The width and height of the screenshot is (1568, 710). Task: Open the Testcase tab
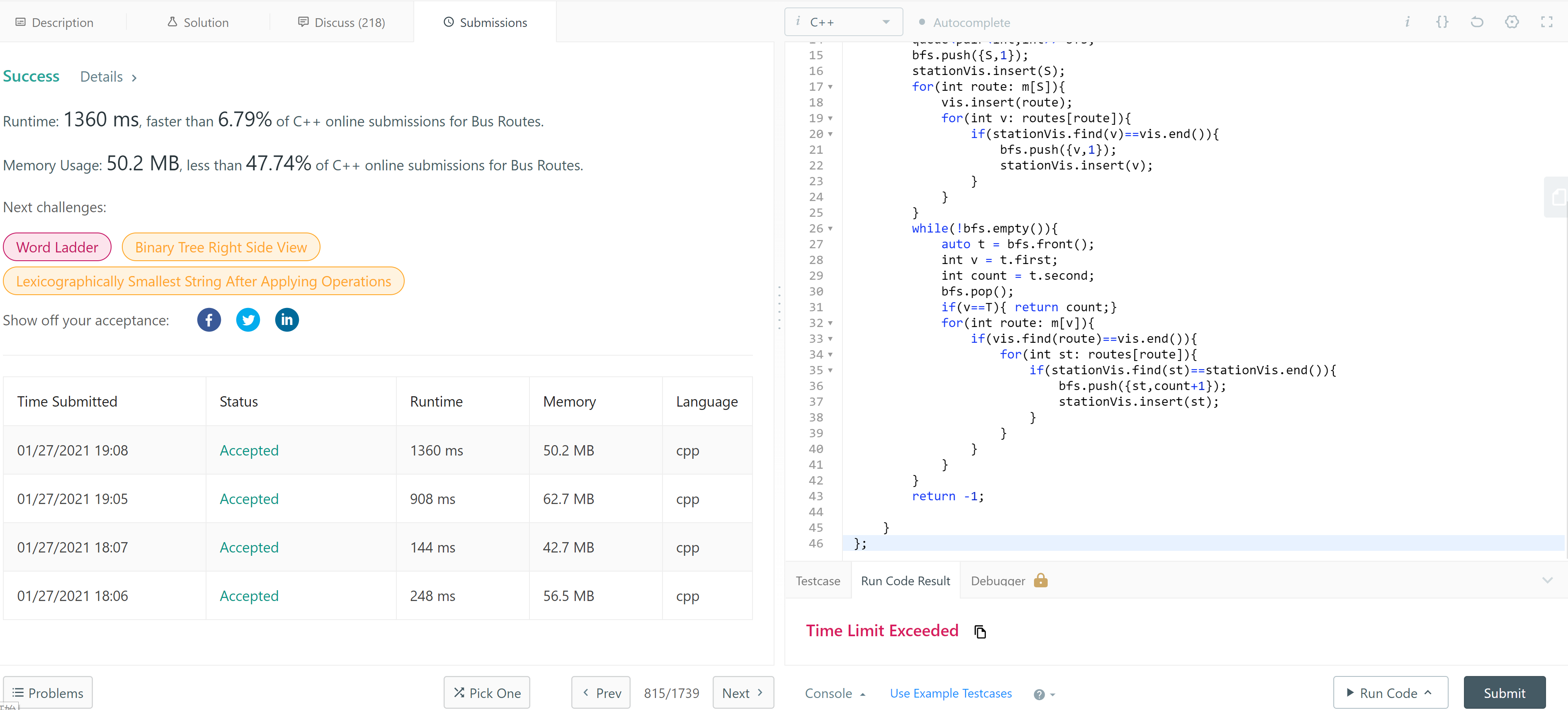818,581
